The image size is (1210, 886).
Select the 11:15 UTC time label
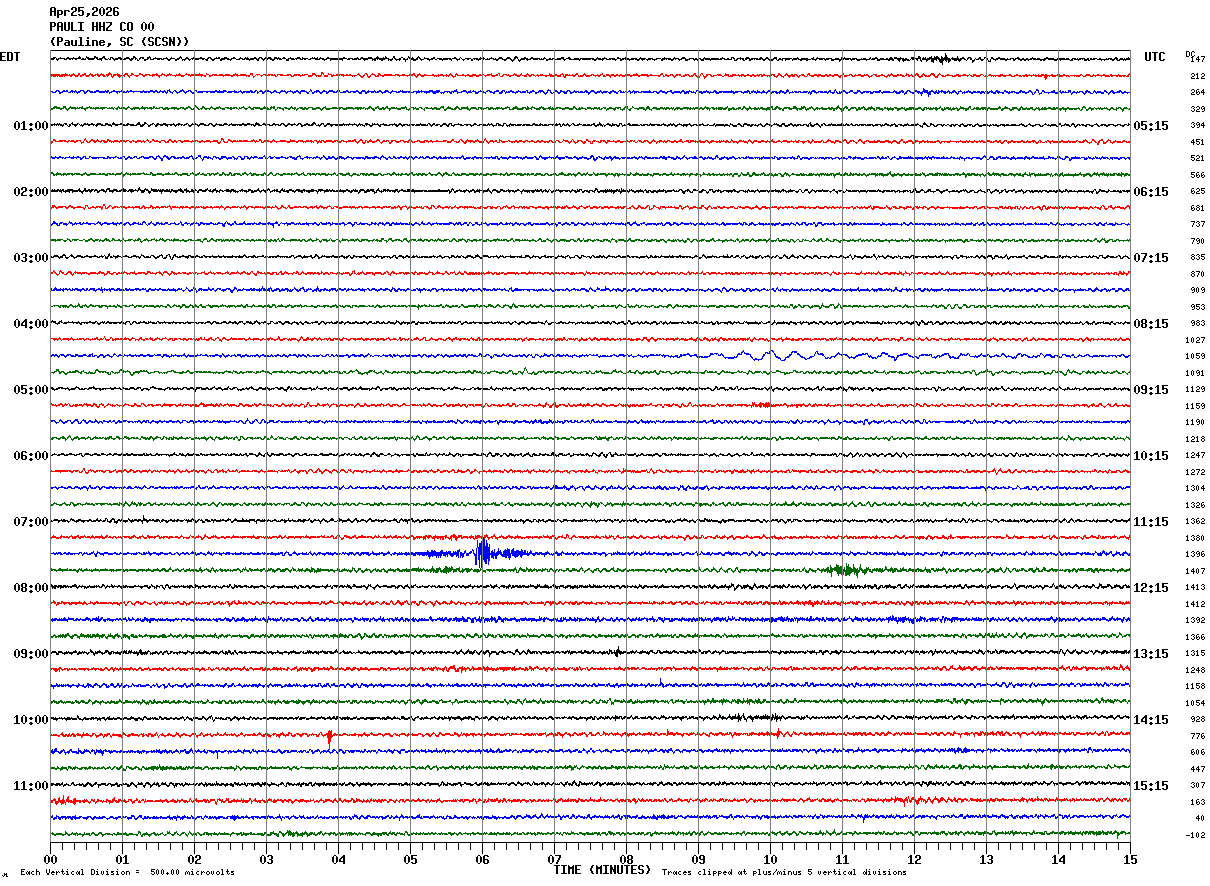click(x=1150, y=522)
